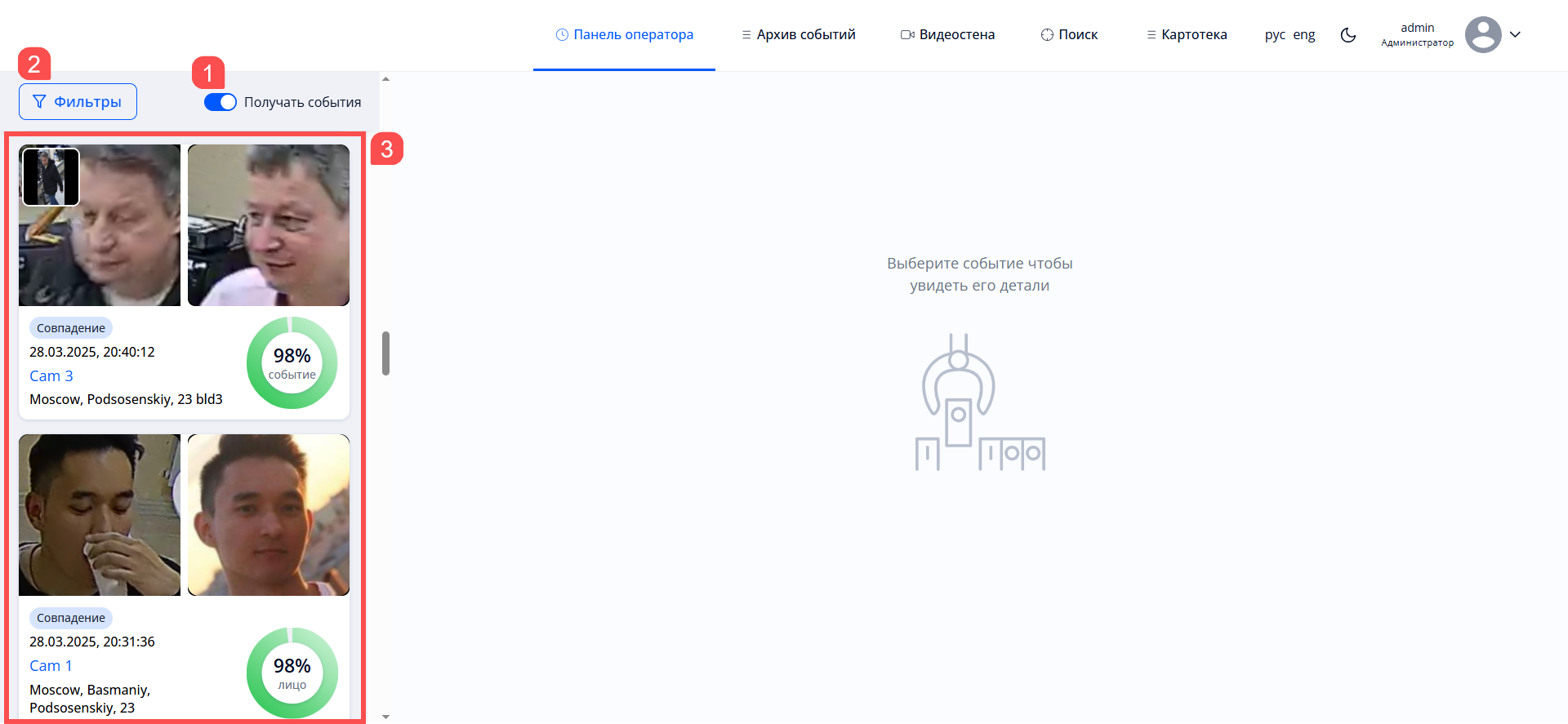Viewport: 1568px width, 724px height.
Task: Open the Панель оператора tab
Action: click(624, 34)
